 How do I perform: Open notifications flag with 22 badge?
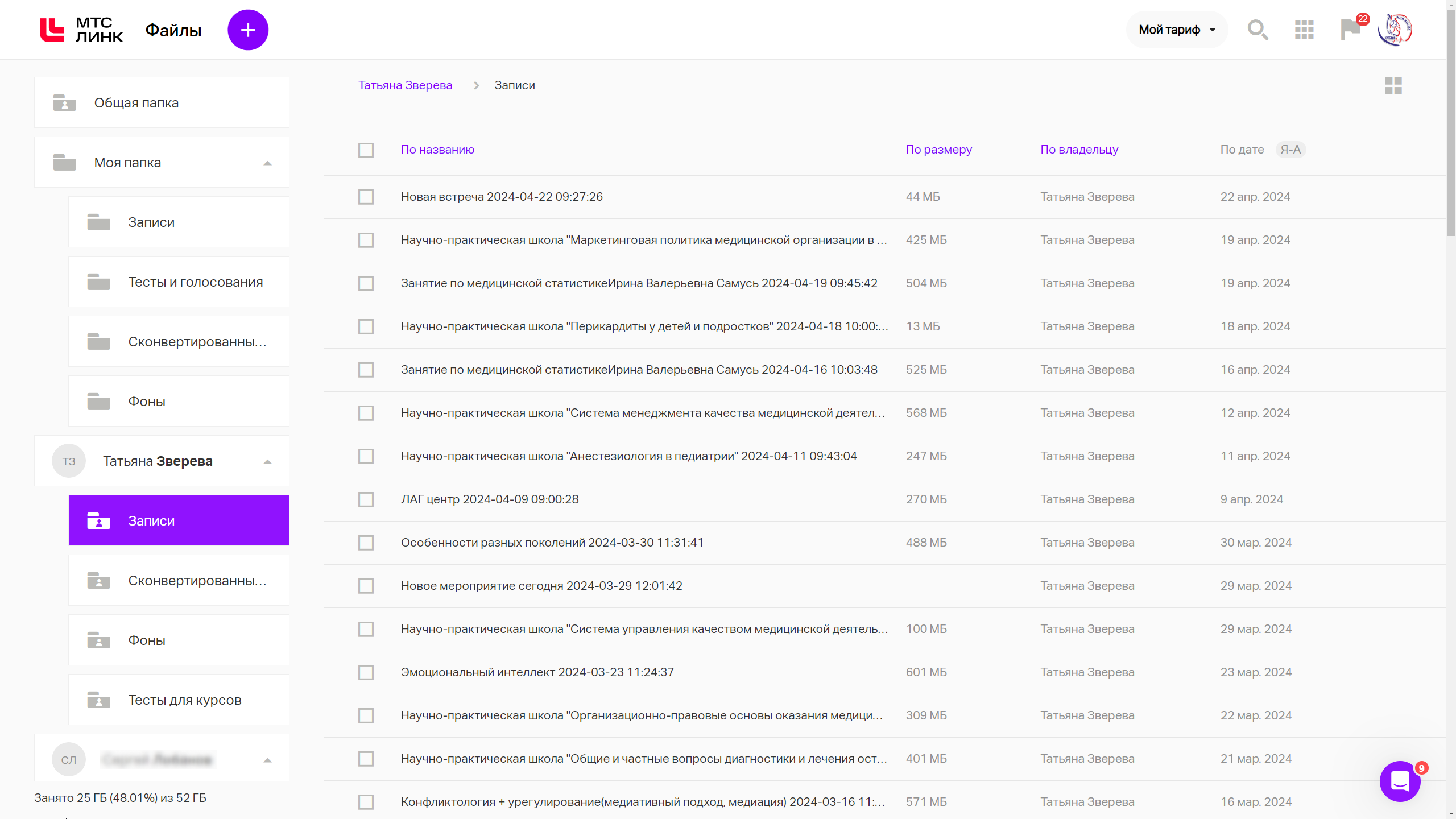coord(1352,28)
